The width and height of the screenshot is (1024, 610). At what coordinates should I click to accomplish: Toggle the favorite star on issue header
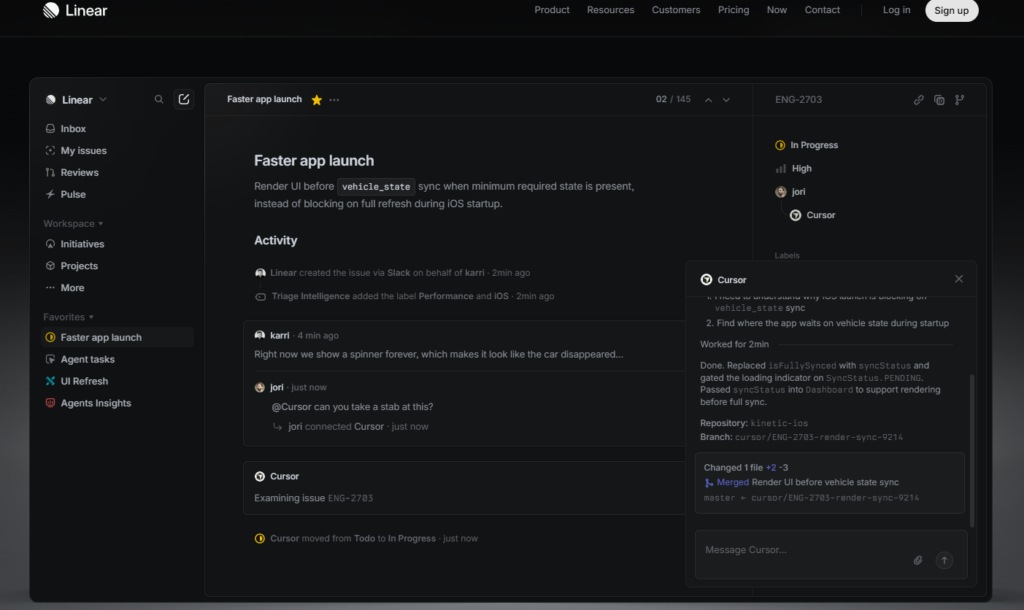[x=317, y=100]
